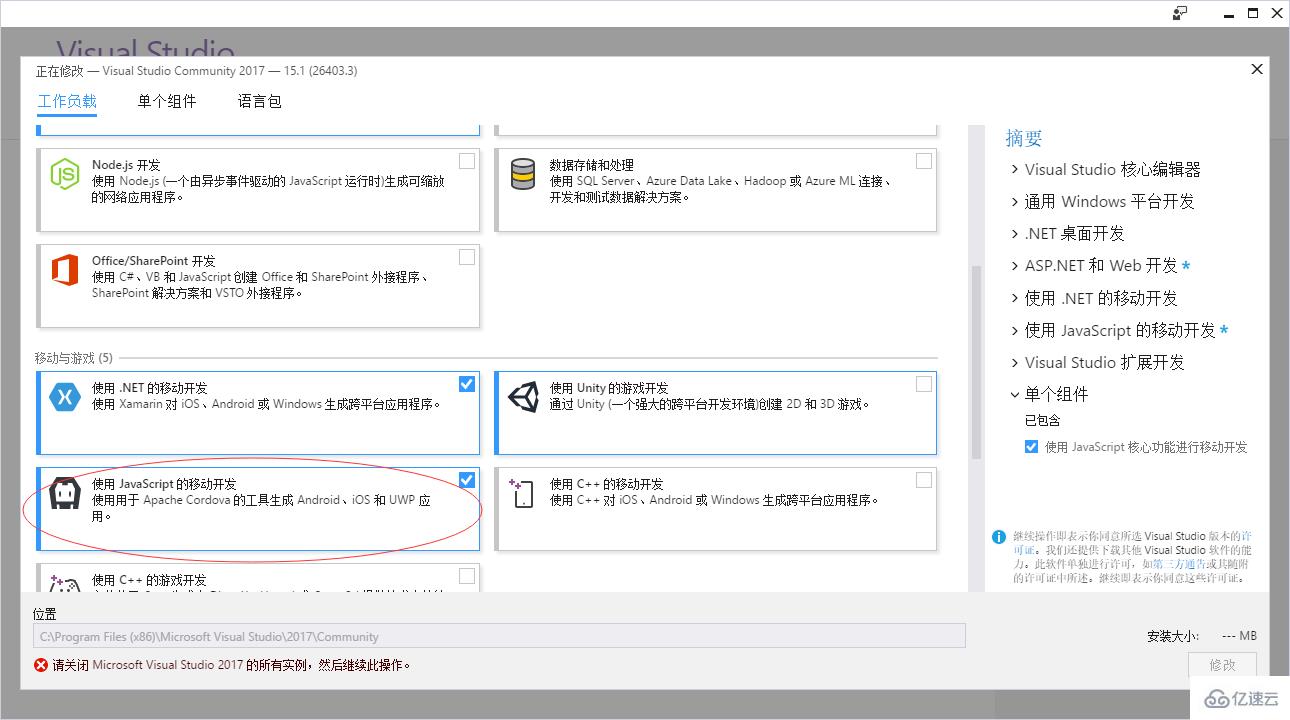Click the Xamarin .NET mobile icon

coord(65,397)
